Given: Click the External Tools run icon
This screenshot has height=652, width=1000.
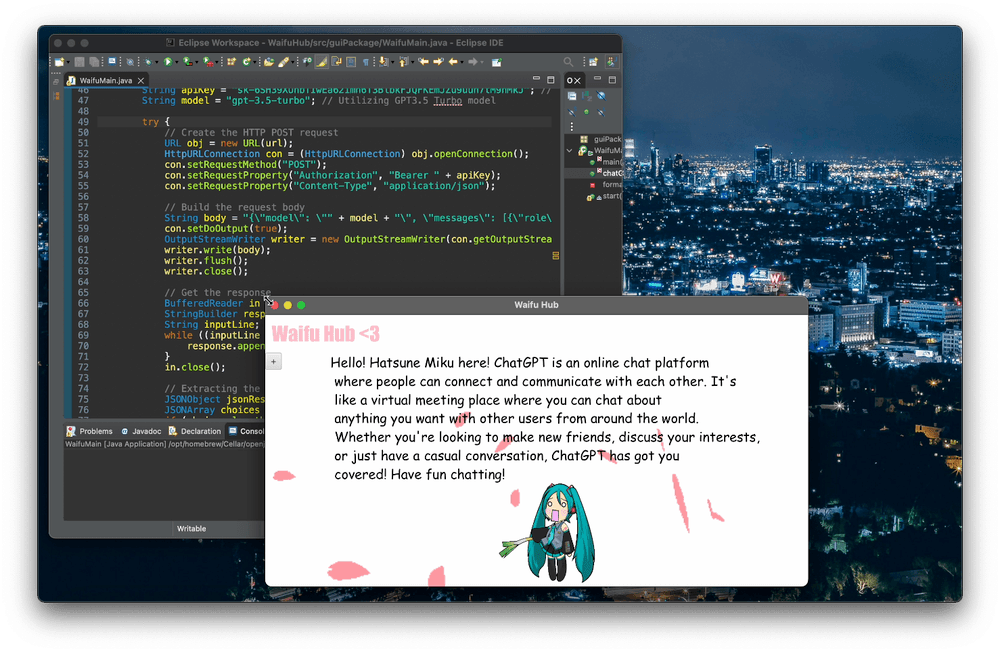Looking at the screenshot, I should click(208, 62).
